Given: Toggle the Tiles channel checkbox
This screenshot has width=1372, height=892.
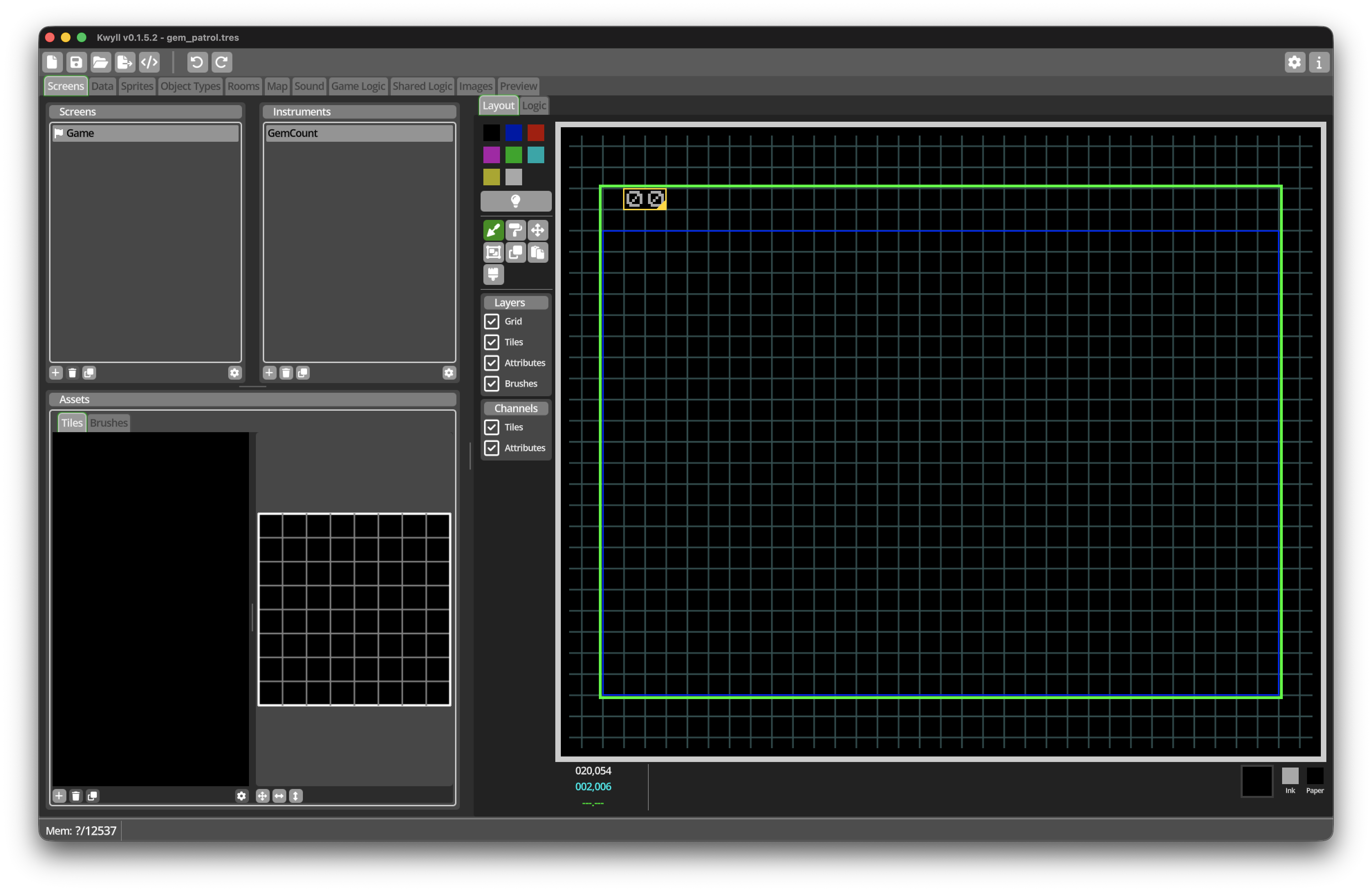Looking at the screenshot, I should (492, 427).
